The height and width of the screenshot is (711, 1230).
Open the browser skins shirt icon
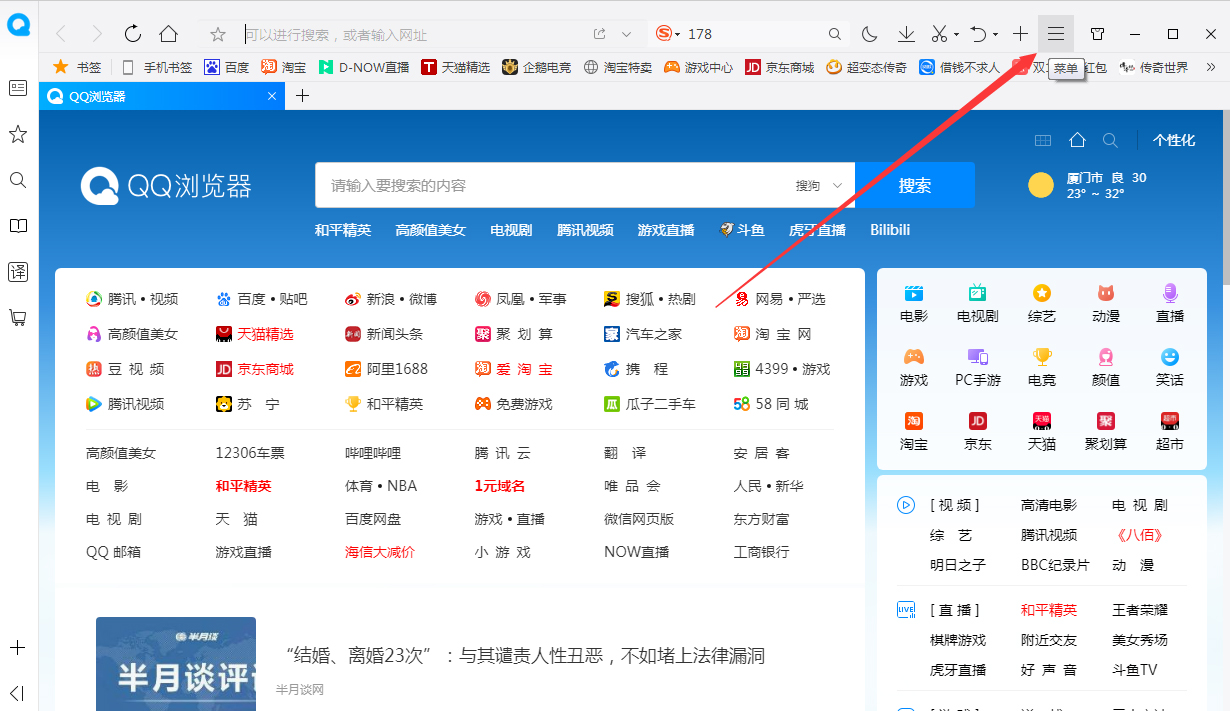pyautogui.click(x=1097, y=33)
